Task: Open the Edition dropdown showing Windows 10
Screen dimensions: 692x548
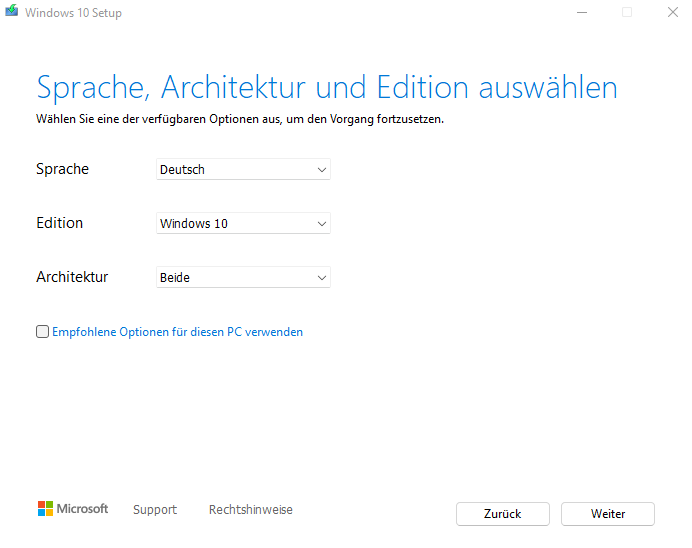Action: (243, 224)
